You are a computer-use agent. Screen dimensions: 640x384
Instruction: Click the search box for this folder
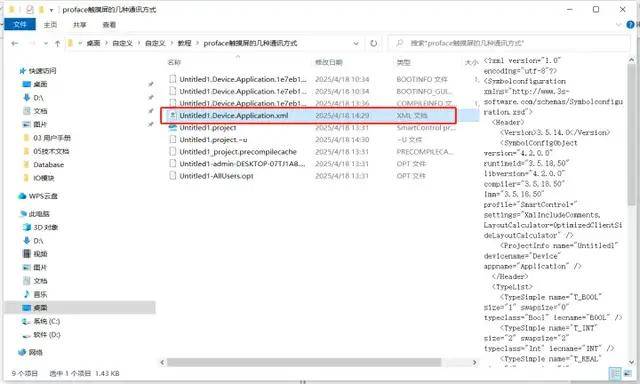click(x=508, y=43)
